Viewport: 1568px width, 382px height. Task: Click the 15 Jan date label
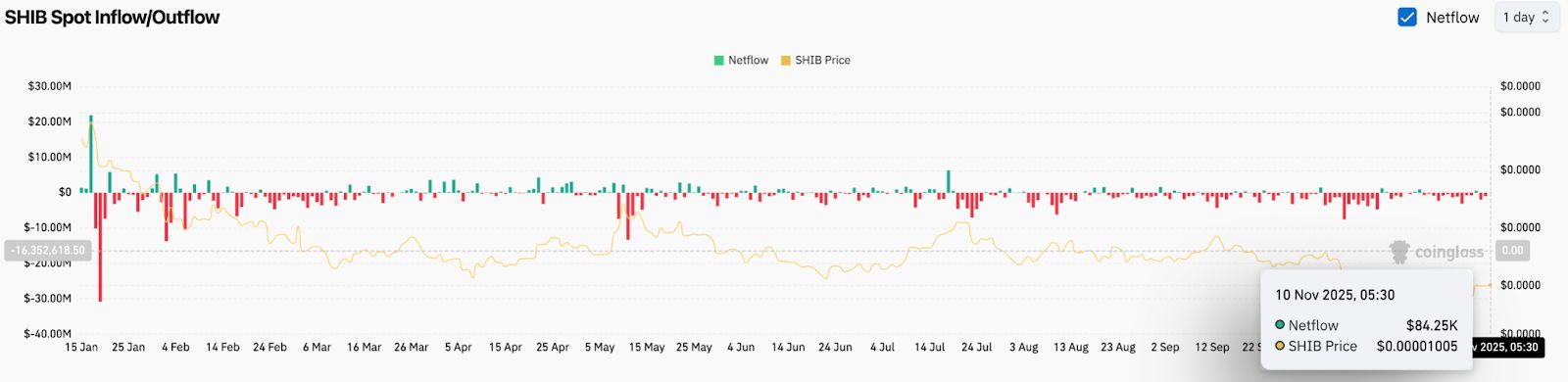[x=81, y=347]
